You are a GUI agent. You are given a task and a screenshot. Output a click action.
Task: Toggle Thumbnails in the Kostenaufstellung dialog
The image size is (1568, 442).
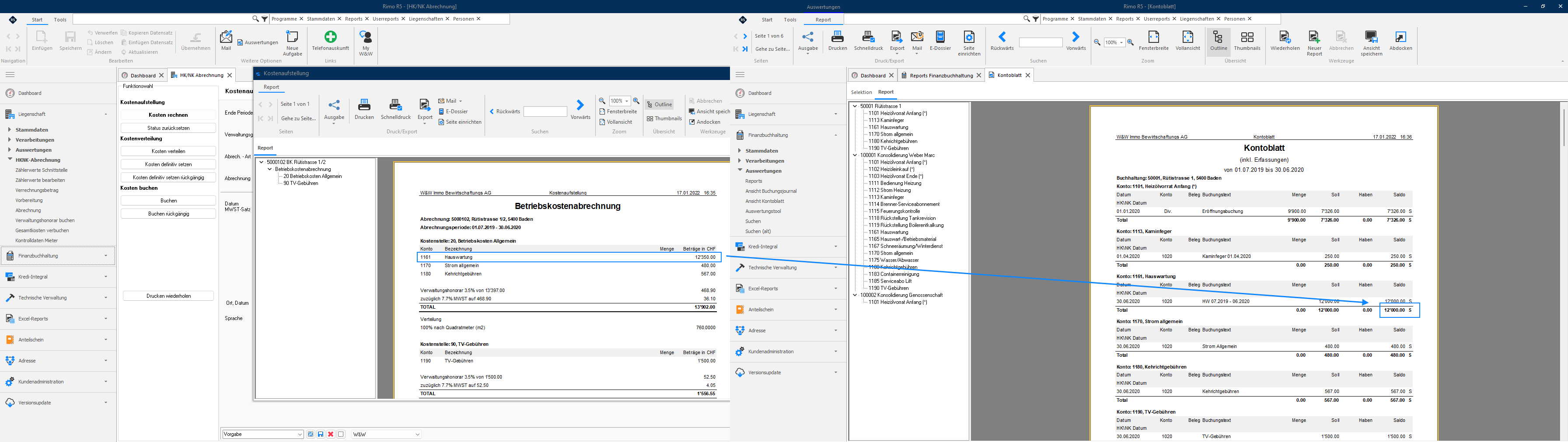click(x=664, y=119)
